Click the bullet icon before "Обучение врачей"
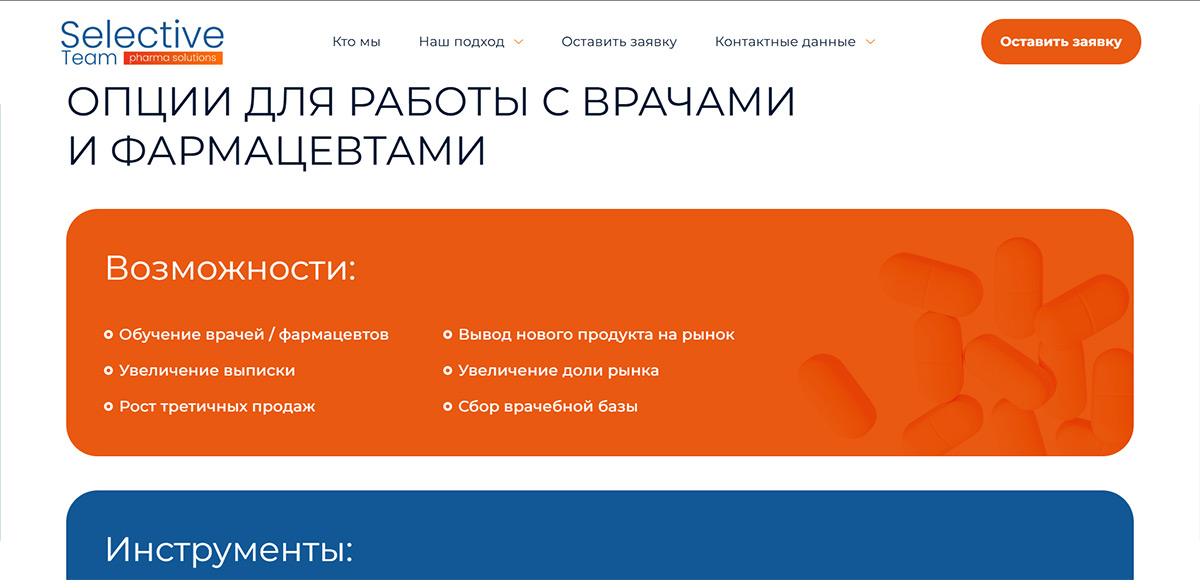This screenshot has width=1200, height=580. click(108, 335)
